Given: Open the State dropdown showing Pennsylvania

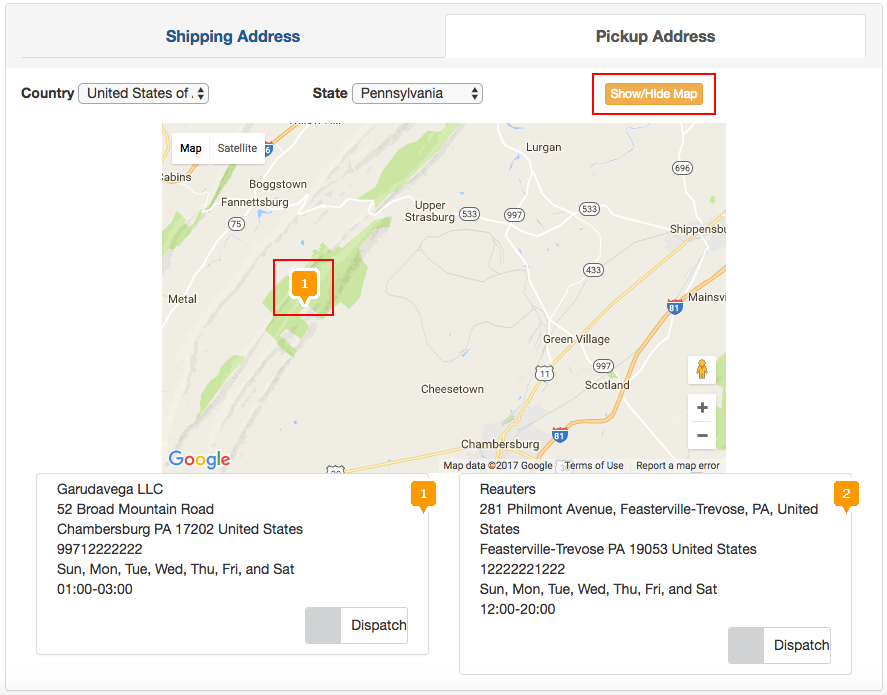Looking at the screenshot, I should click(417, 93).
